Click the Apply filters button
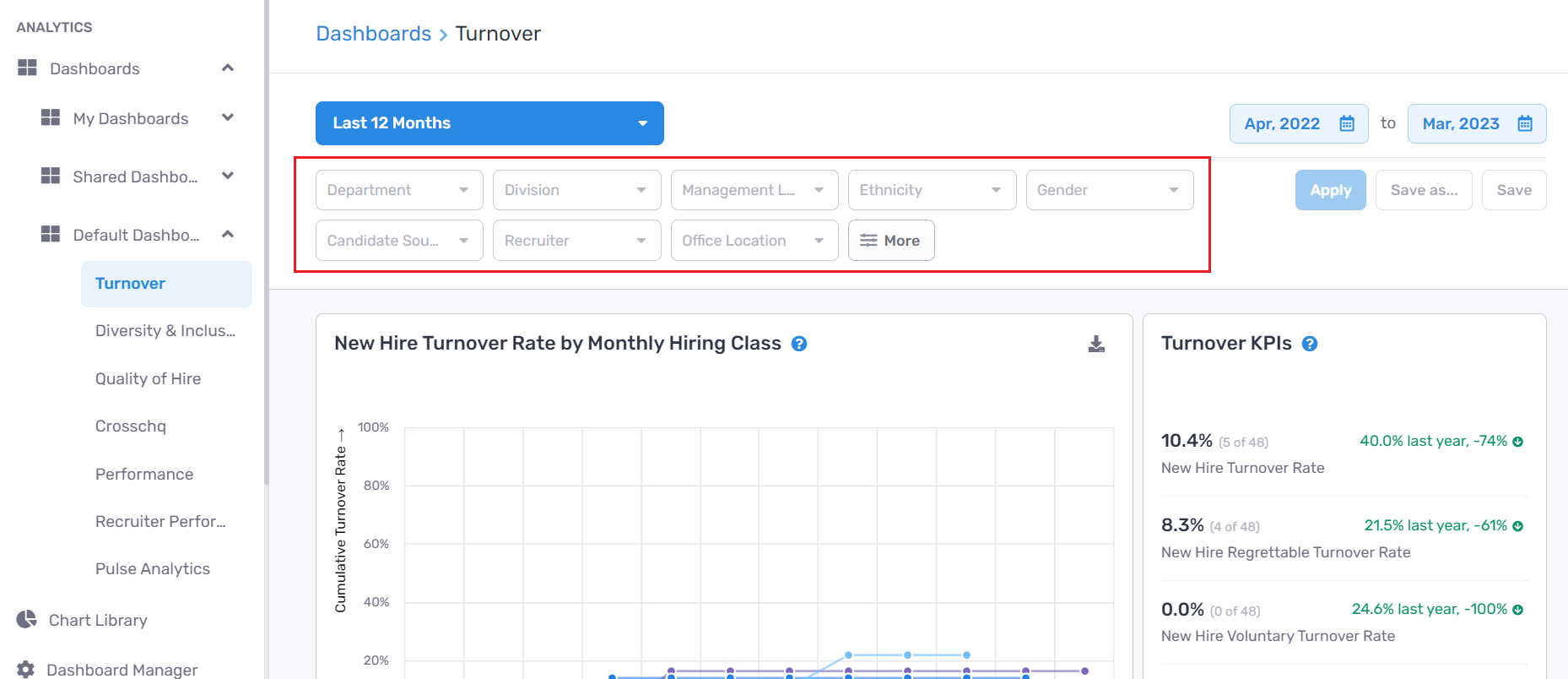 pos(1331,190)
